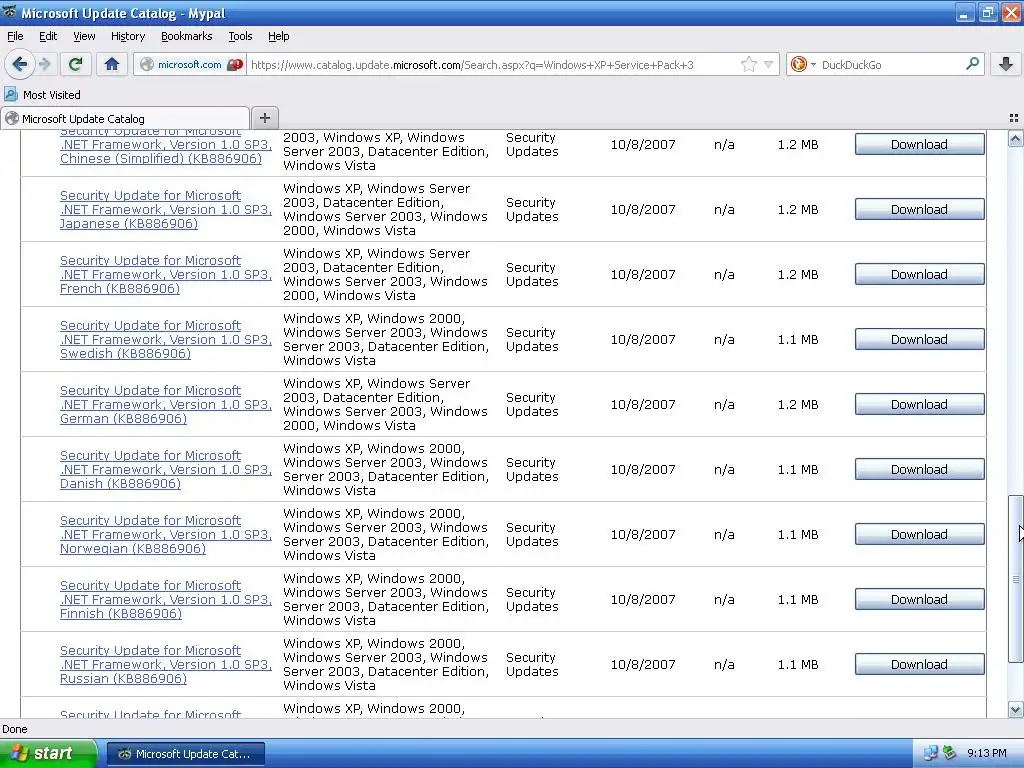Open the Norwegian (KB886906) update link
This screenshot has width=1024, height=768.
point(166,534)
